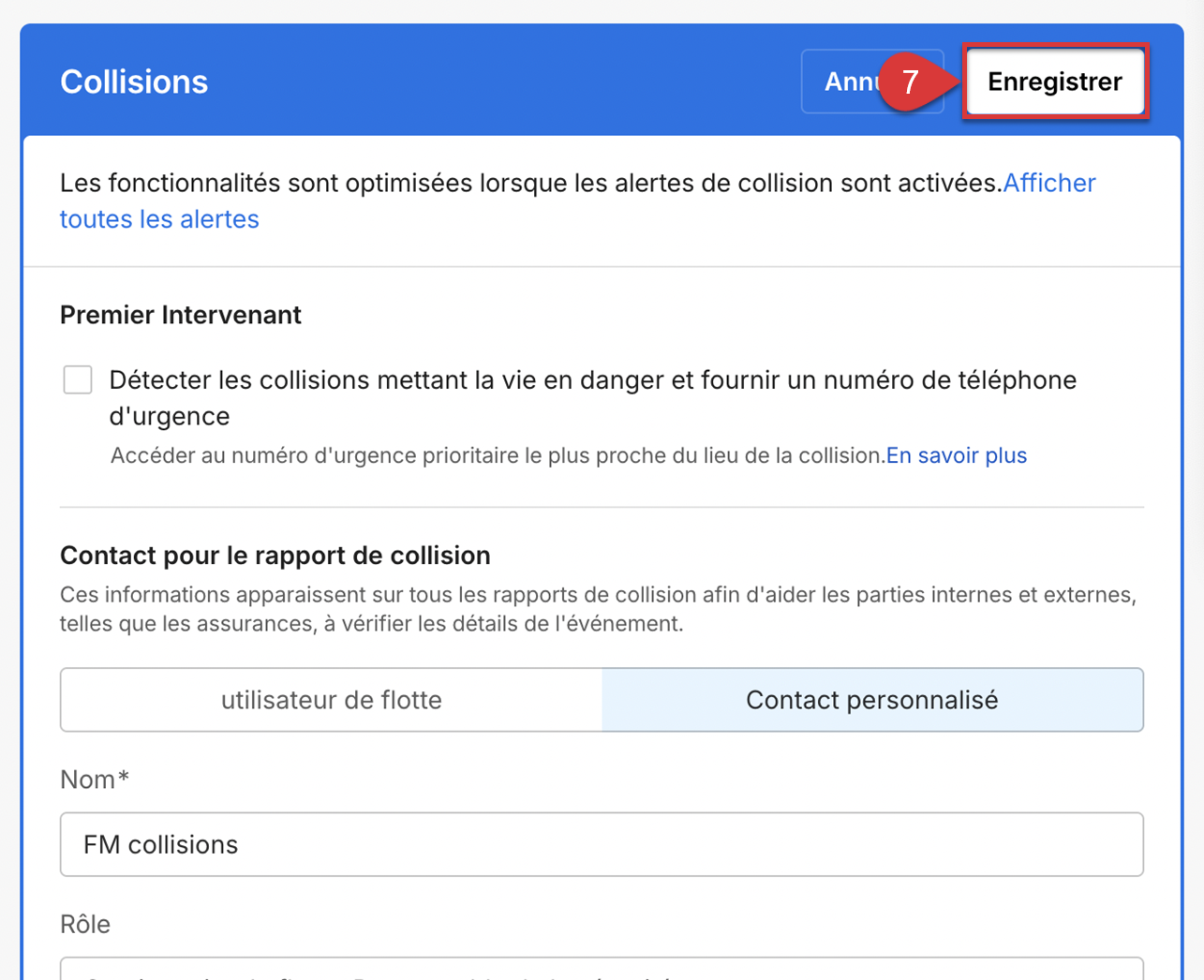Click the Premier Intervenant heading
Viewport: 1204px width, 980px height.
181,315
